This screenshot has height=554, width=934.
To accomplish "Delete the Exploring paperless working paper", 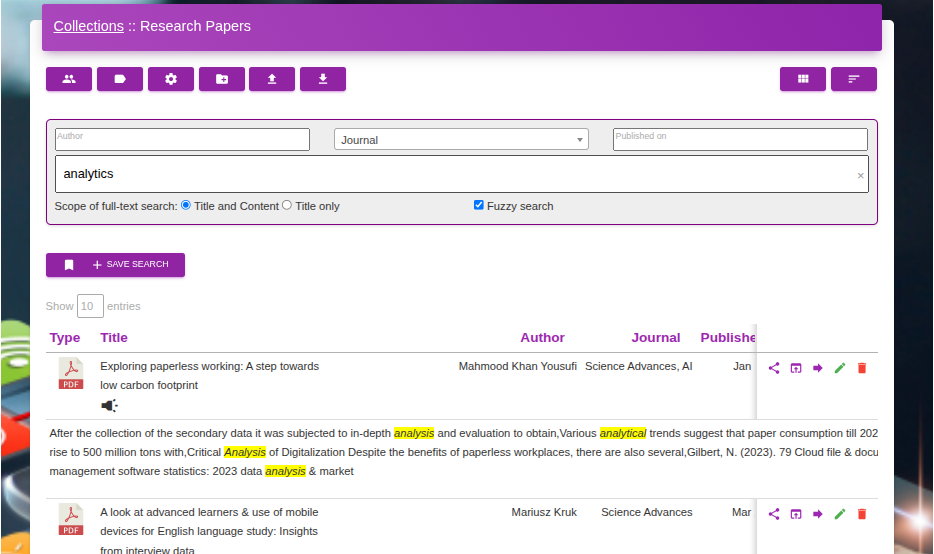I will [861, 368].
